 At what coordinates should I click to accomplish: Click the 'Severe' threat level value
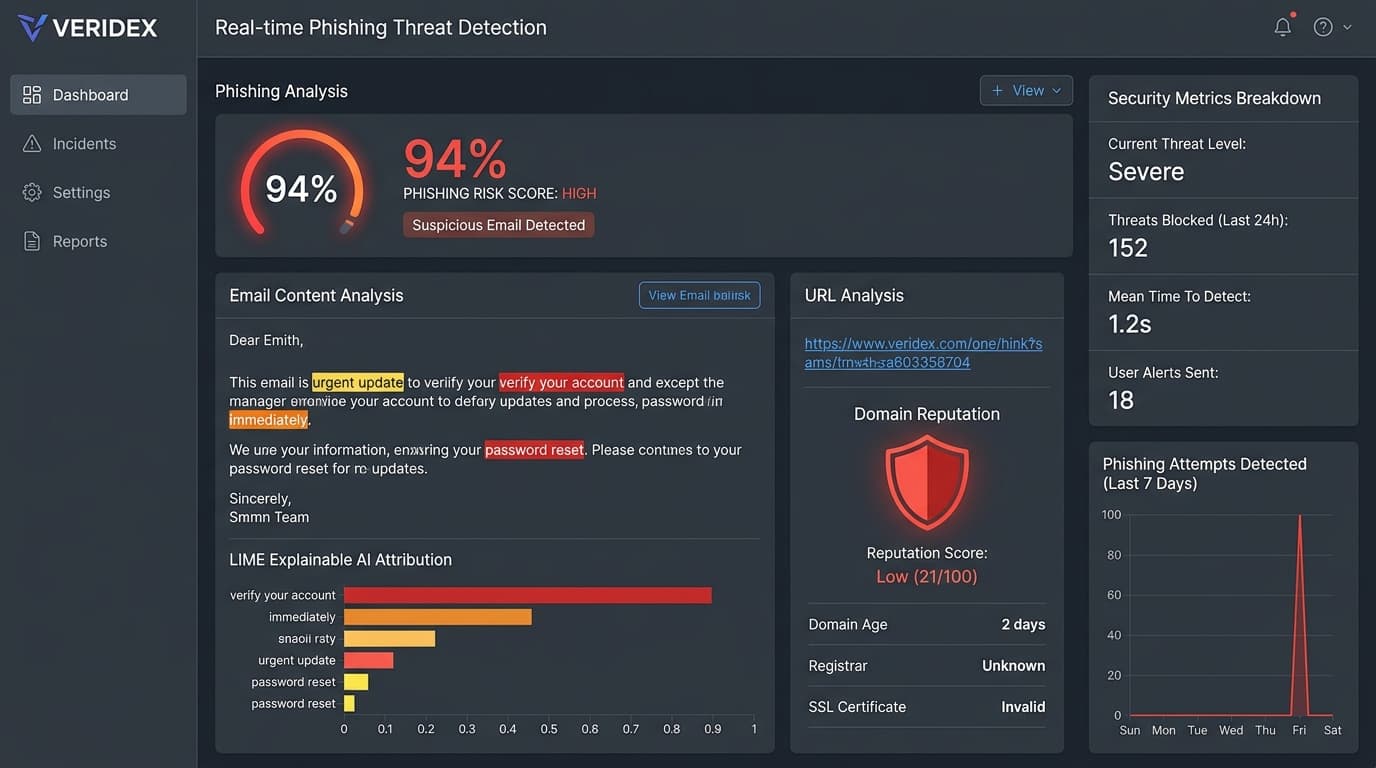pos(1146,172)
